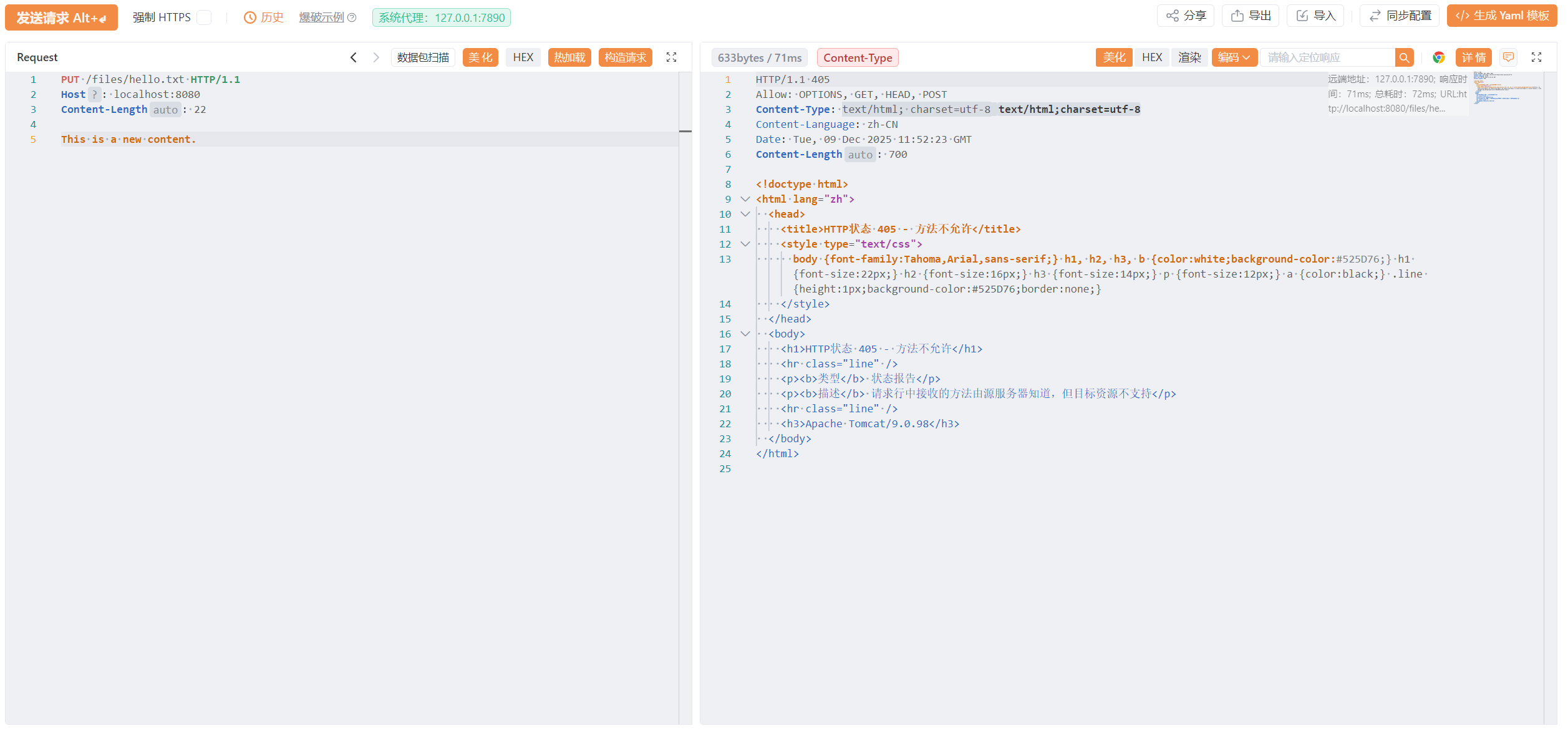This screenshot has height=731, width=1568.
Task: Collapse the body tag fold arrow
Action: (x=745, y=334)
